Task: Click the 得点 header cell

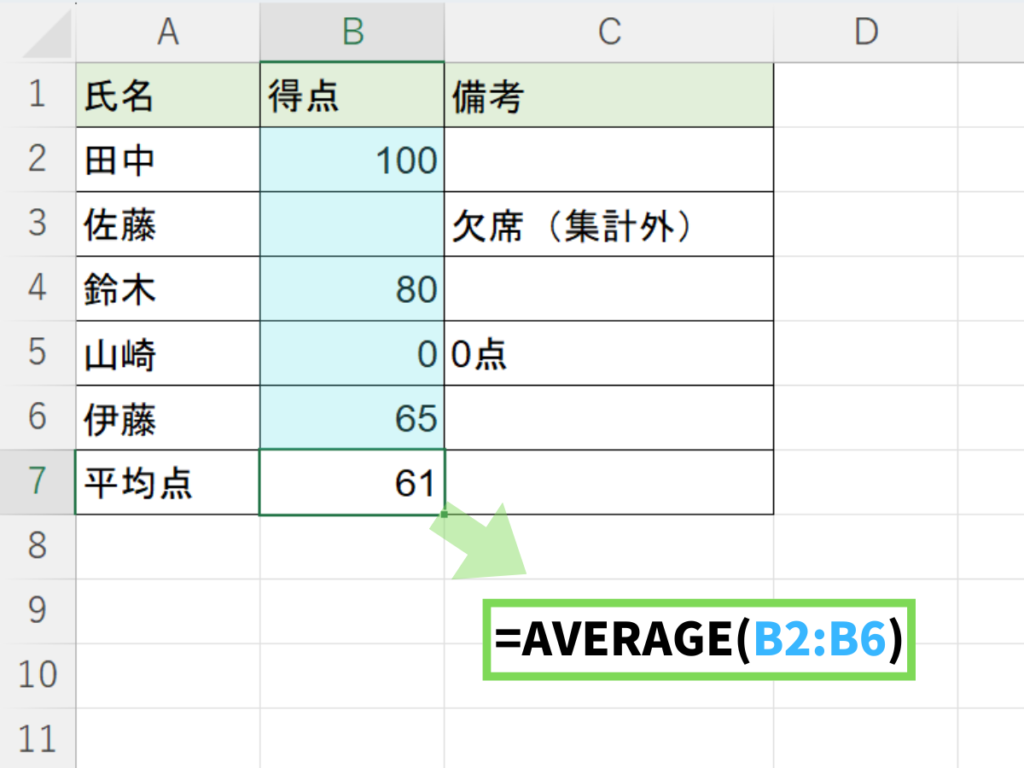Action: tap(352, 96)
